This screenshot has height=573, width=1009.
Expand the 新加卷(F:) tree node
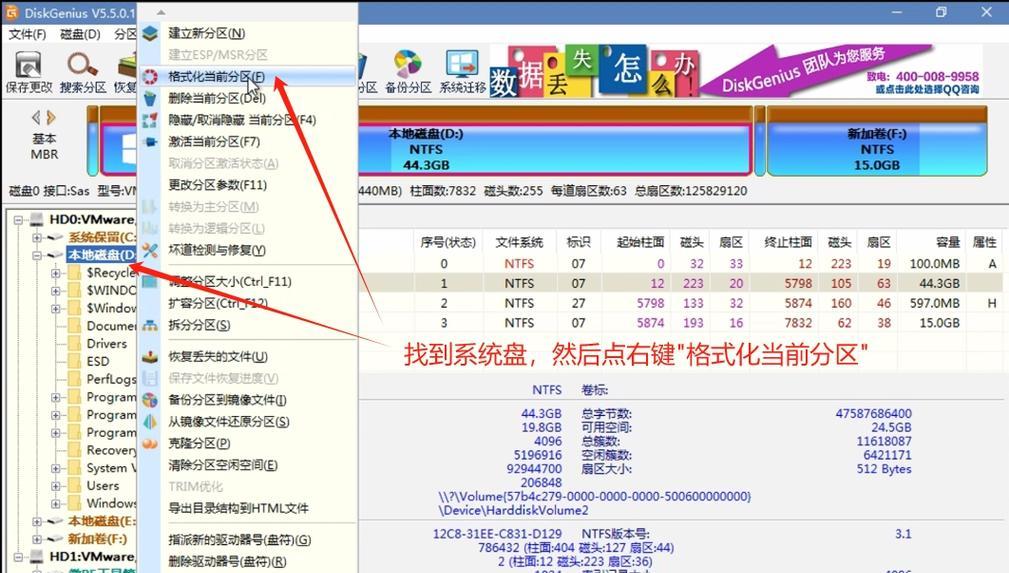37,539
